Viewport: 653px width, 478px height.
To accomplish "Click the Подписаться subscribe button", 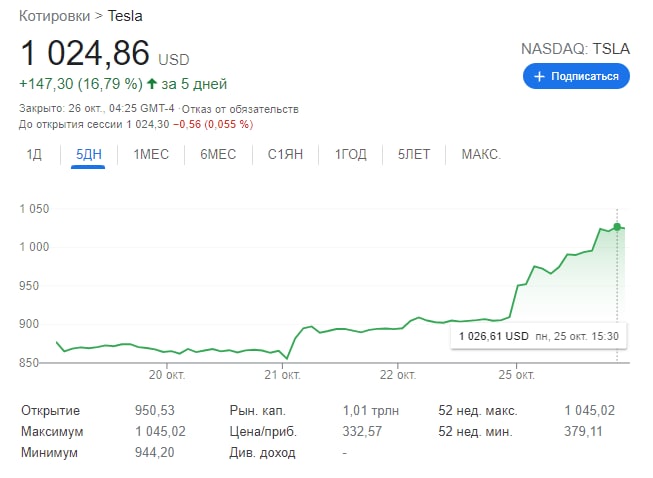I will [576, 76].
